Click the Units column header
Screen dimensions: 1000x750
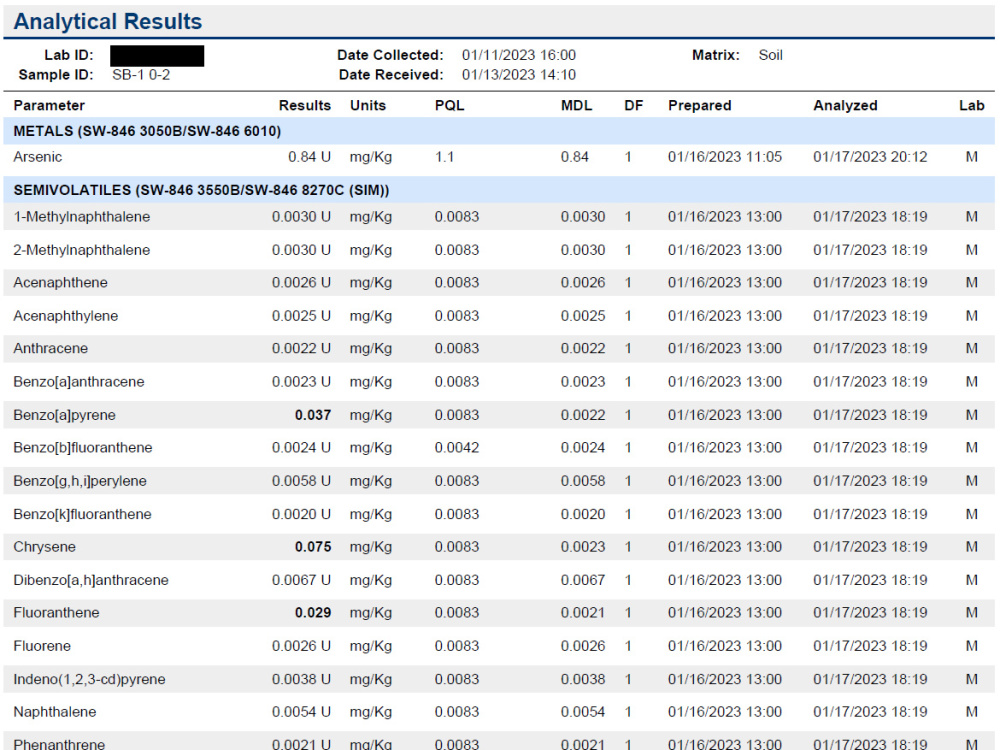368,106
